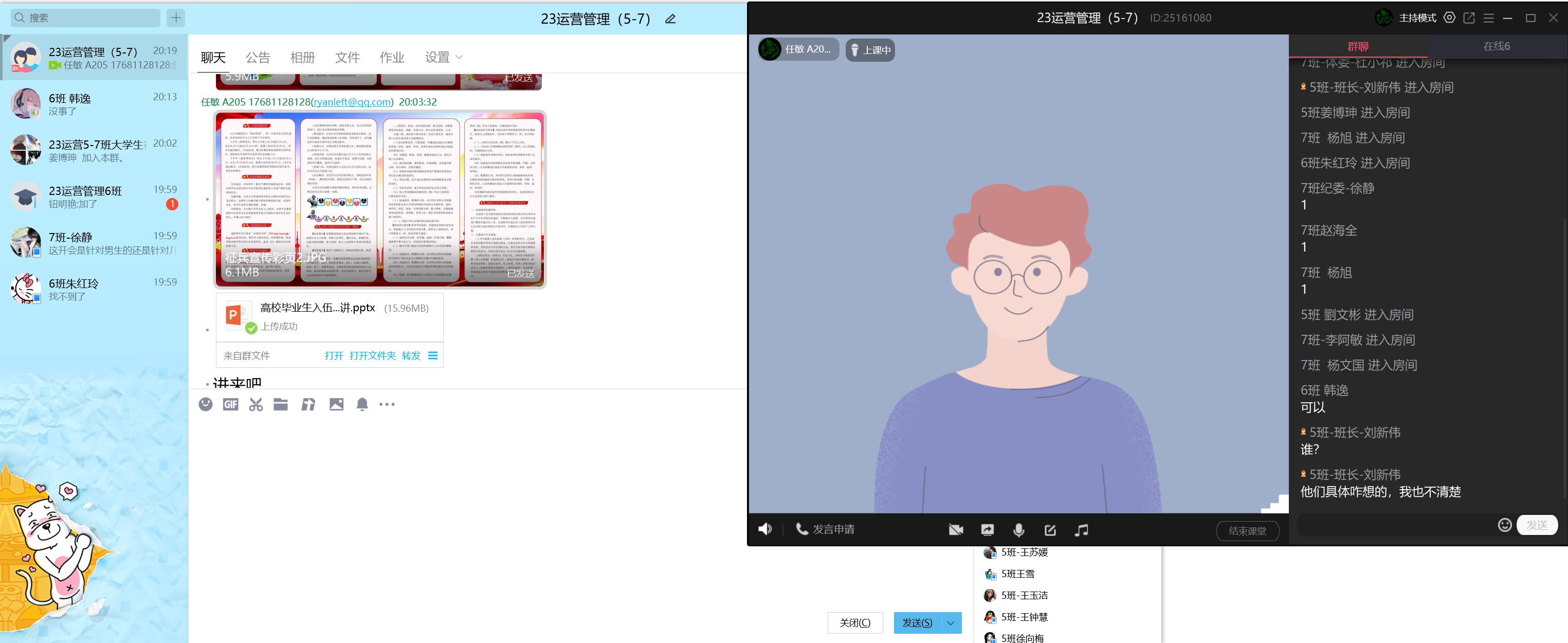
Task: Switch to the 公告 tab
Action: (x=258, y=57)
